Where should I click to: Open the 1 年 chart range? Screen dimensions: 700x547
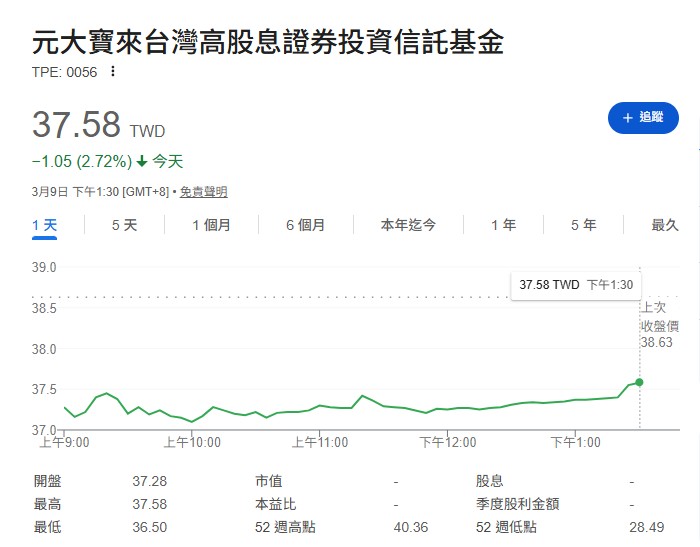(x=503, y=225)
